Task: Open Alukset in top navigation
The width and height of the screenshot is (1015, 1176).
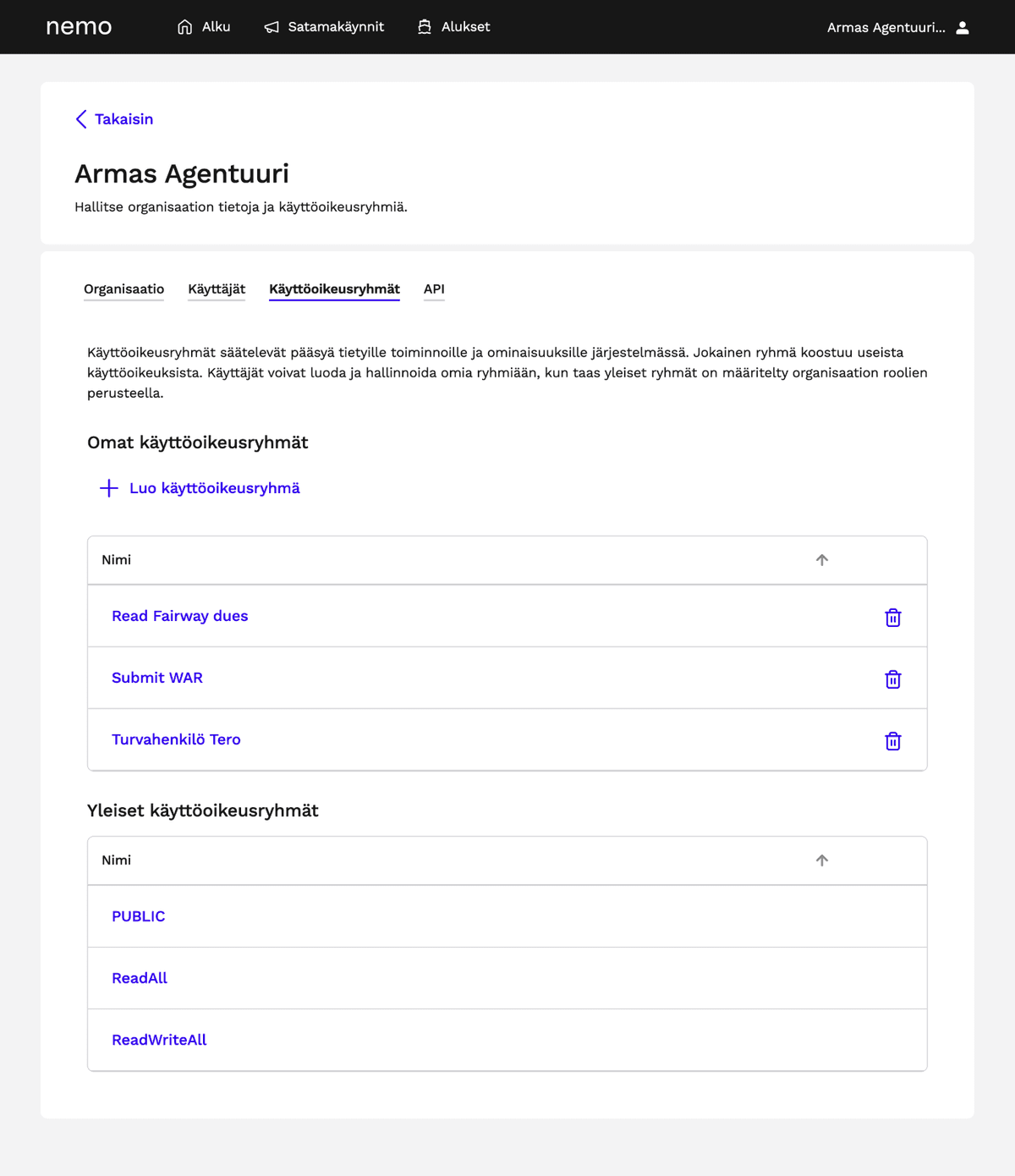Action: pyautogui.click(x=453, y=27)
